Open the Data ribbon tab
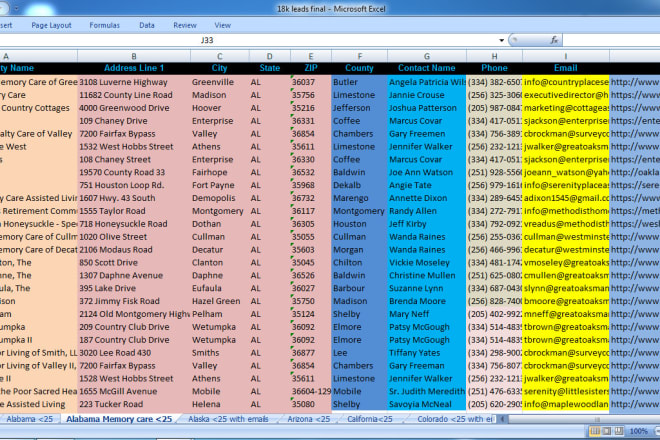Screen dimensions: 660x440 coord(146,25)
